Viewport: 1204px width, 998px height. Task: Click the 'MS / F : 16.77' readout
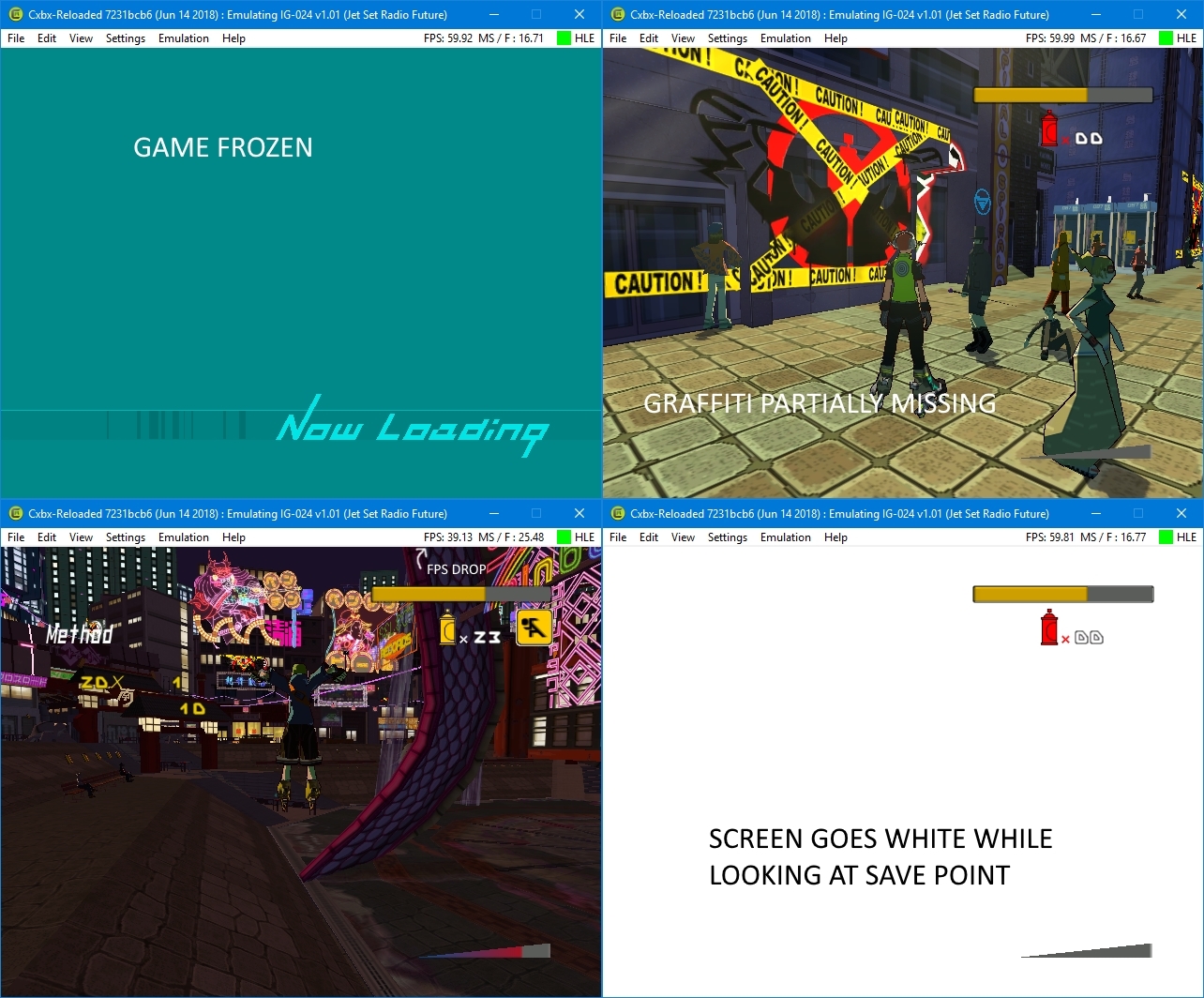pyautogui.click(x=1113, y=537)
